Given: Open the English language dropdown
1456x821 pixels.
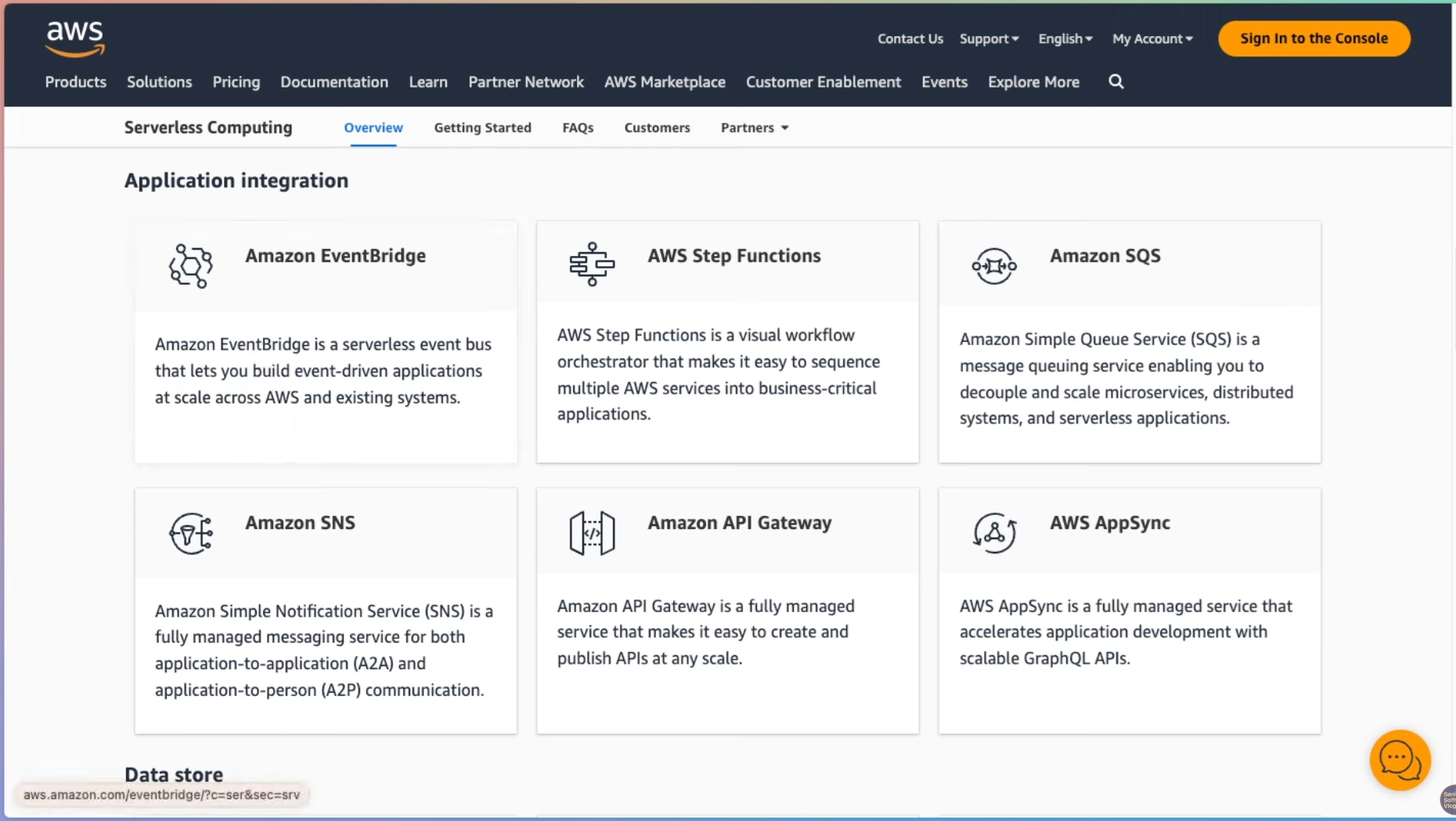Looking at the screenshot, I should (1065, 38).
